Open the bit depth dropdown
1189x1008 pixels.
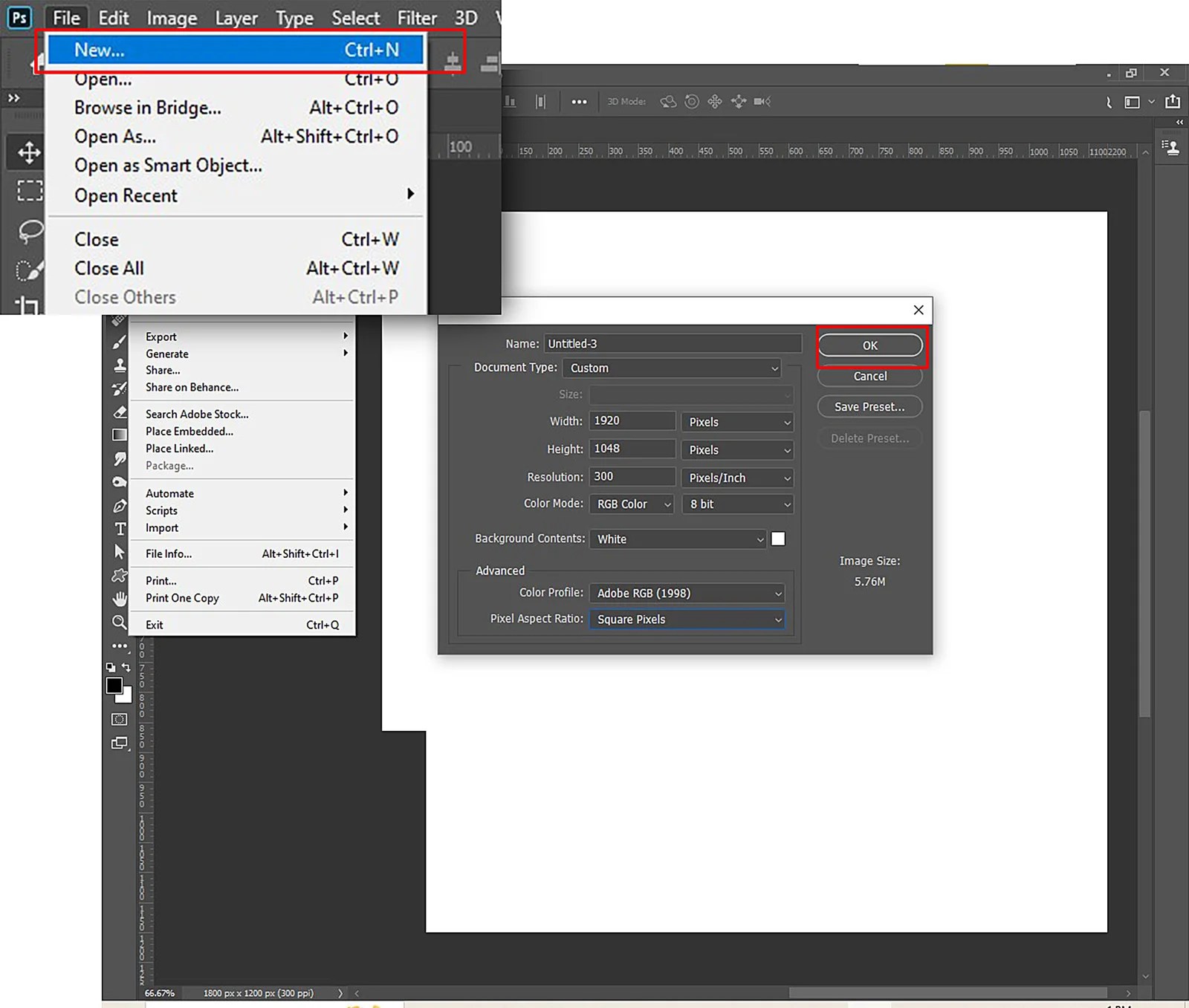[737, 504]
